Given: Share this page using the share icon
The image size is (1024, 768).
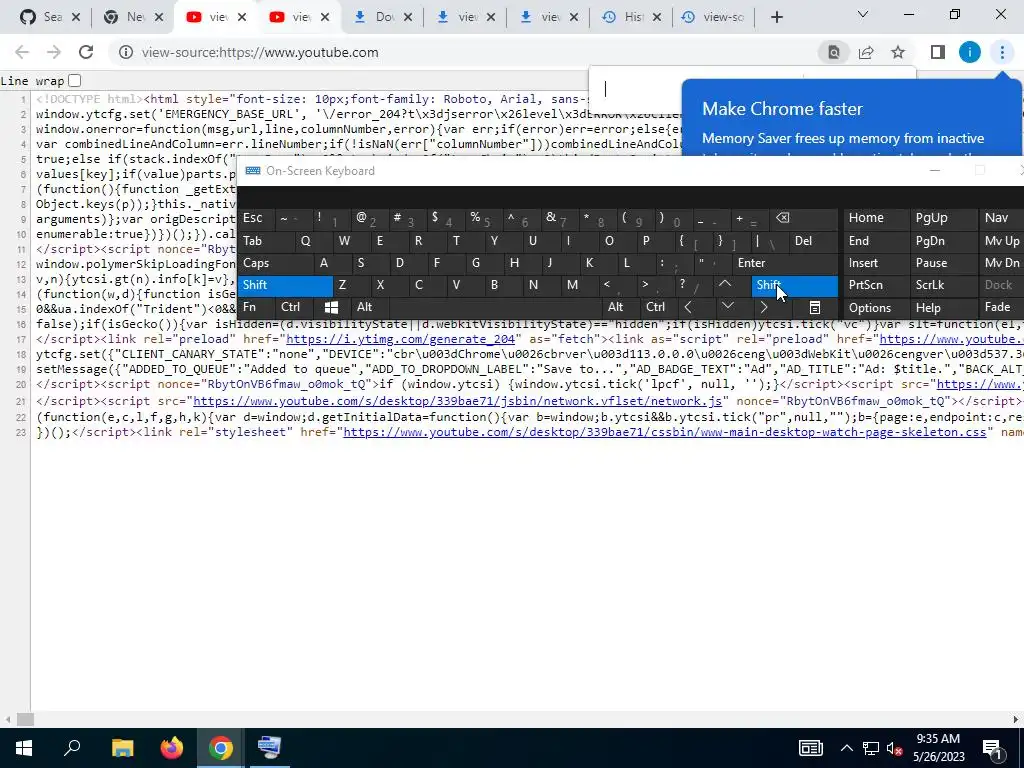Looking at the screenshot, I should (866, 52).
